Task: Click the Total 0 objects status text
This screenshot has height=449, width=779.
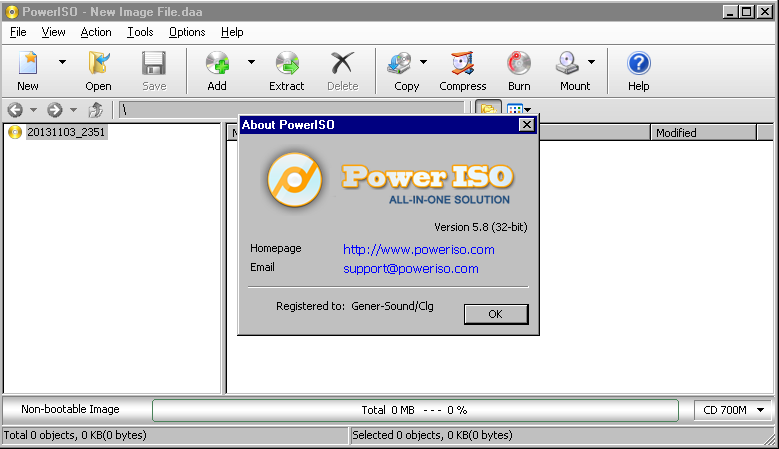Action: click(x=75, y=435)
